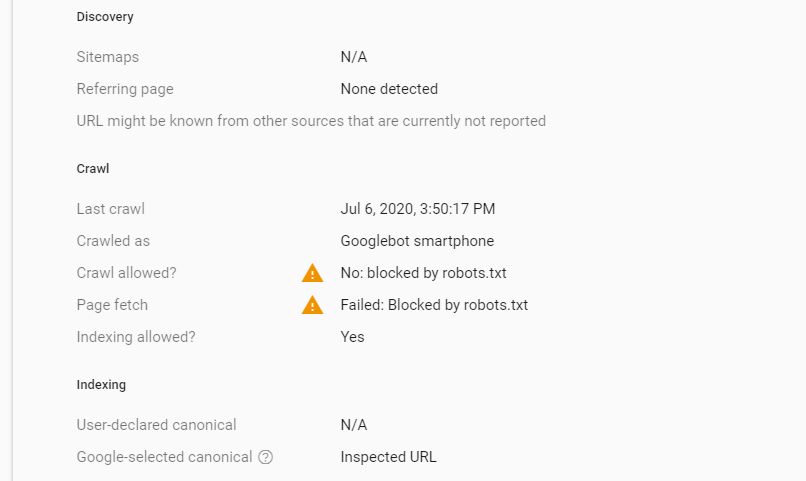Click the 'URL might be known' note text
The image size is (806, 481).
tap(311, 121)
